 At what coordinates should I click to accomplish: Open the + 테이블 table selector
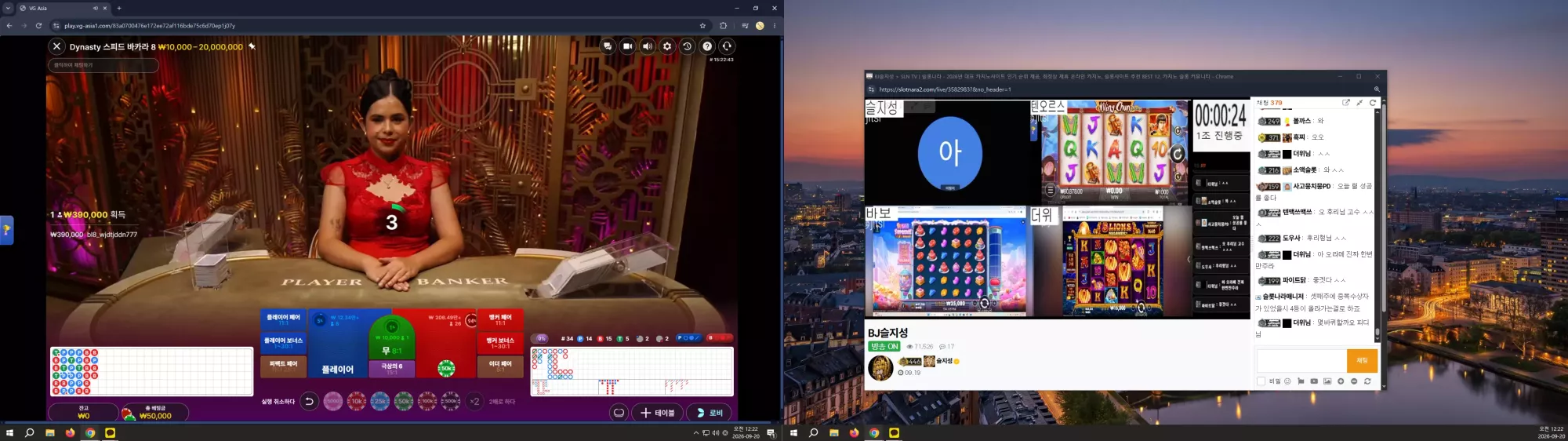[x=657, y=413]
